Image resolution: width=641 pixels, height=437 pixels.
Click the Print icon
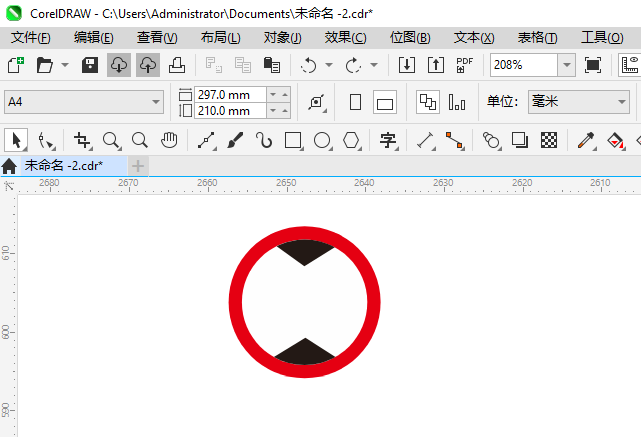pyautogui.click(x=177, y=65)
